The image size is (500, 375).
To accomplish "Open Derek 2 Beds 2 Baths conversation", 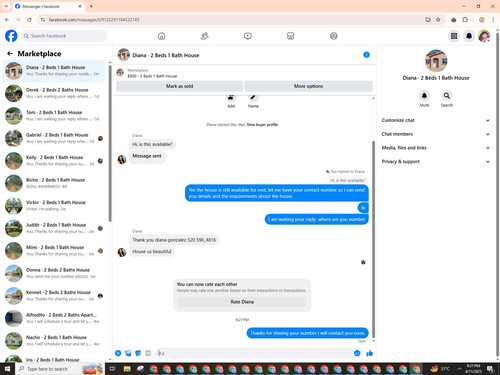I will tap(54, 93).
